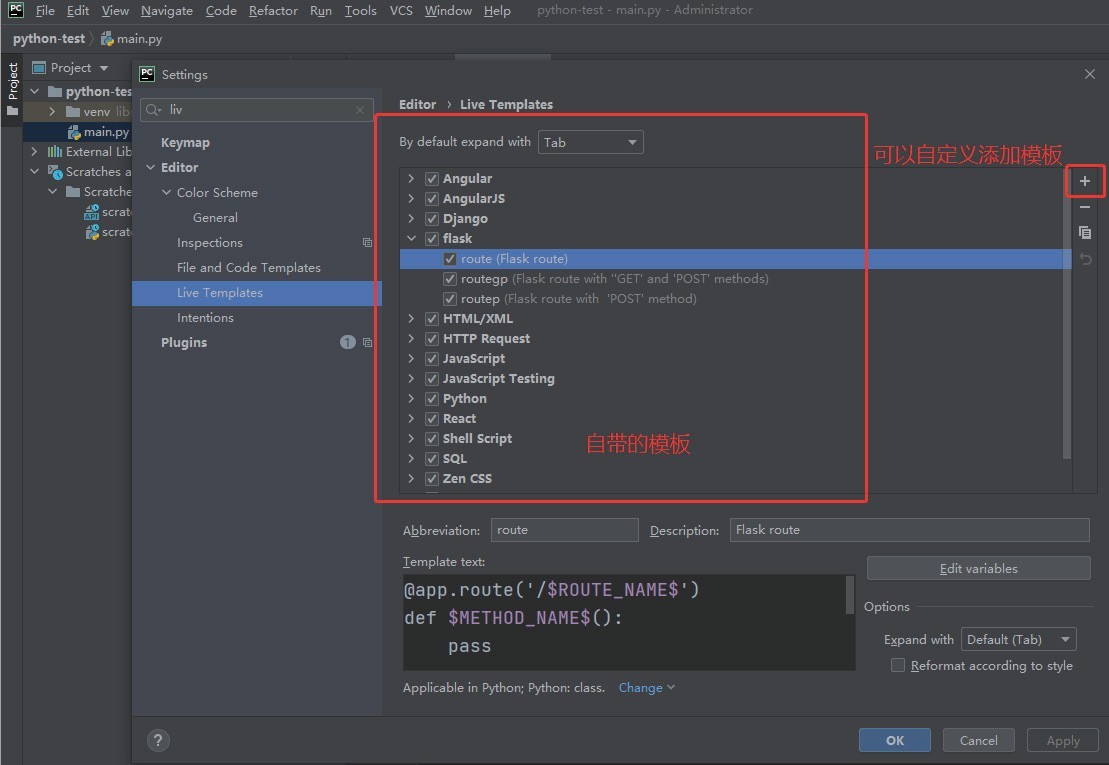Collapse the Color Scheme settings node
This screenshot has height=765, width=1109.
point(166,192)
